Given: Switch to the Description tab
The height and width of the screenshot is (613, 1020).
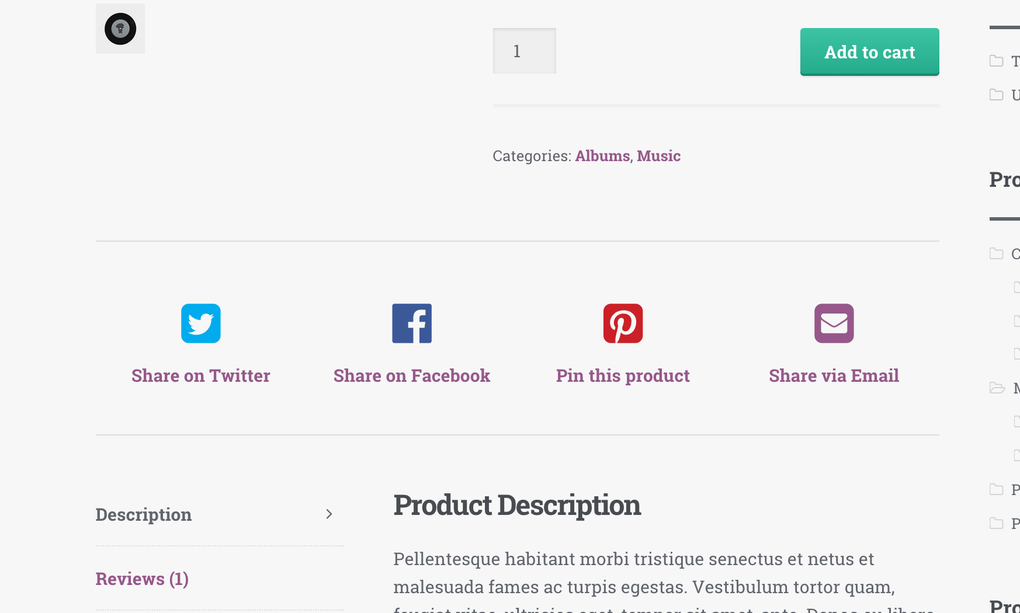Looking at the screenshot, I should [143, 514].
